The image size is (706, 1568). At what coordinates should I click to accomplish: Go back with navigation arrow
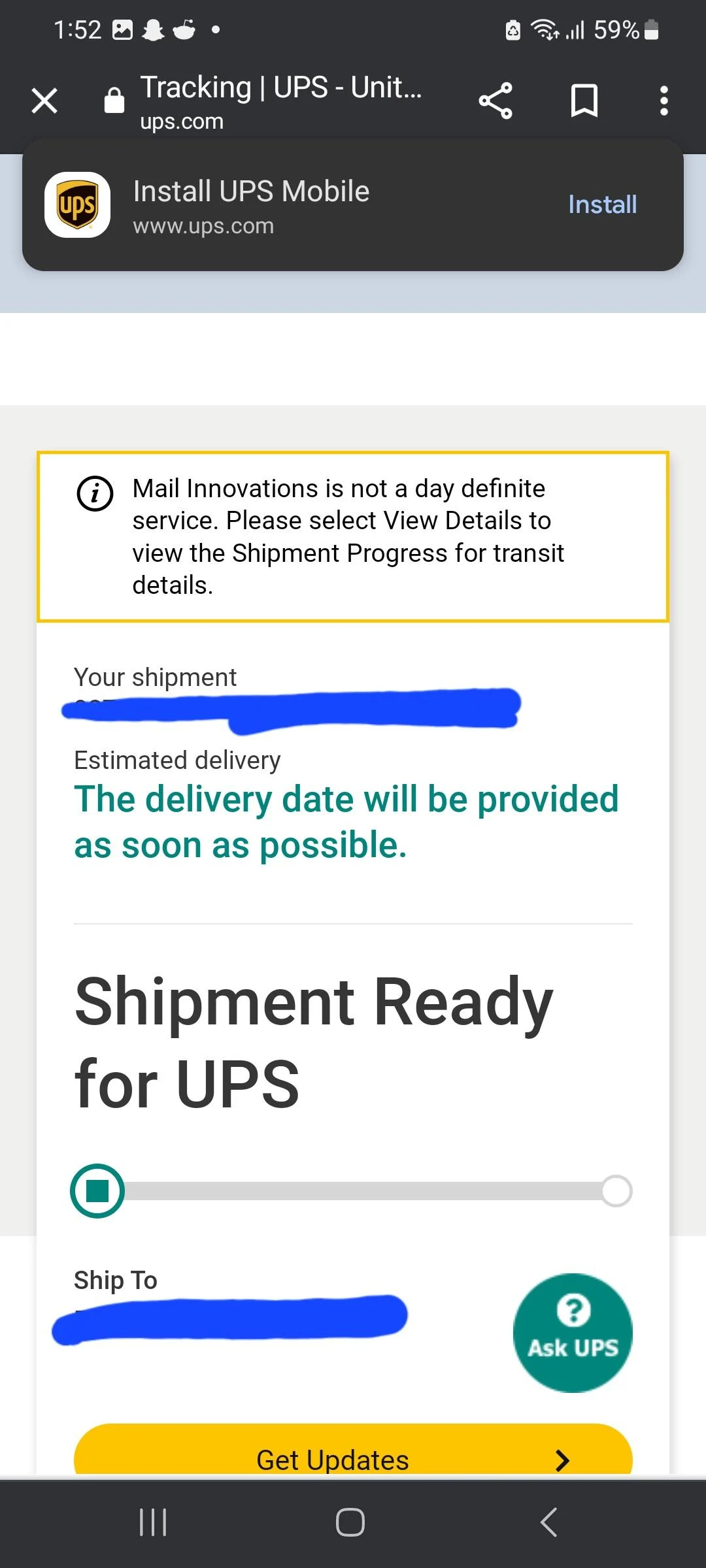tap(549, 1522)
